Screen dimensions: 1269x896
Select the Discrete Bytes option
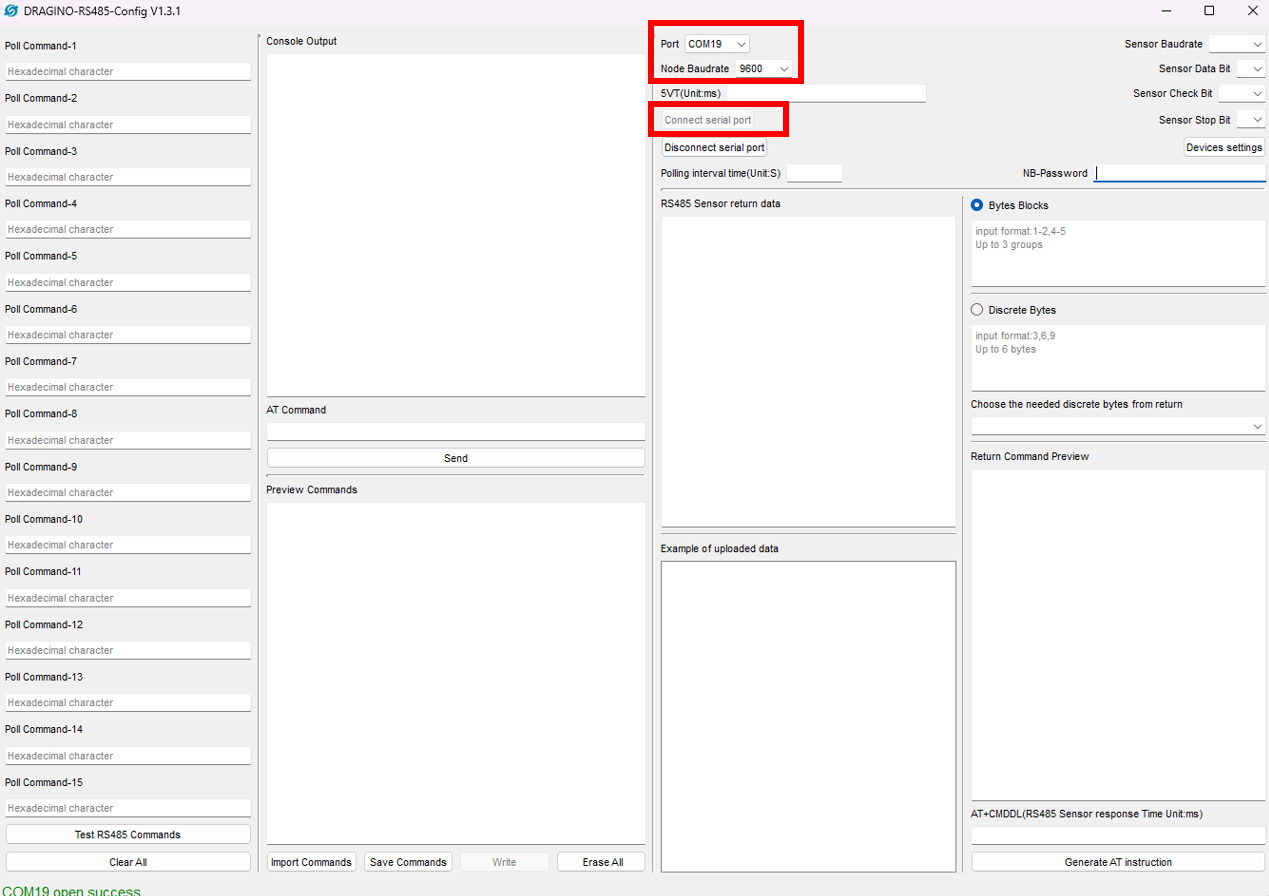[975, 309]
